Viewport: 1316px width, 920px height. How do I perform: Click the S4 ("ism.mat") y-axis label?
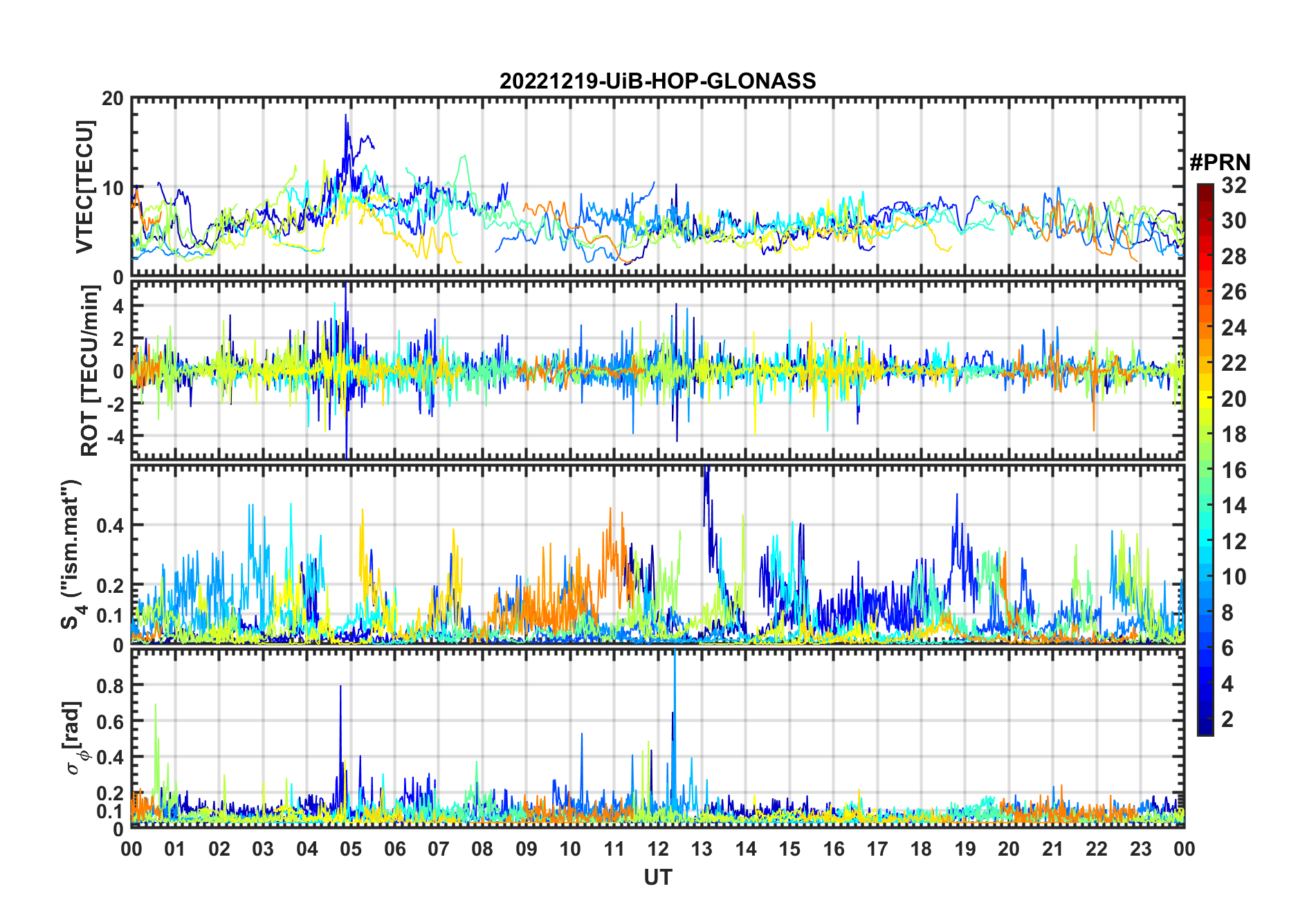(x=71, y=555)
